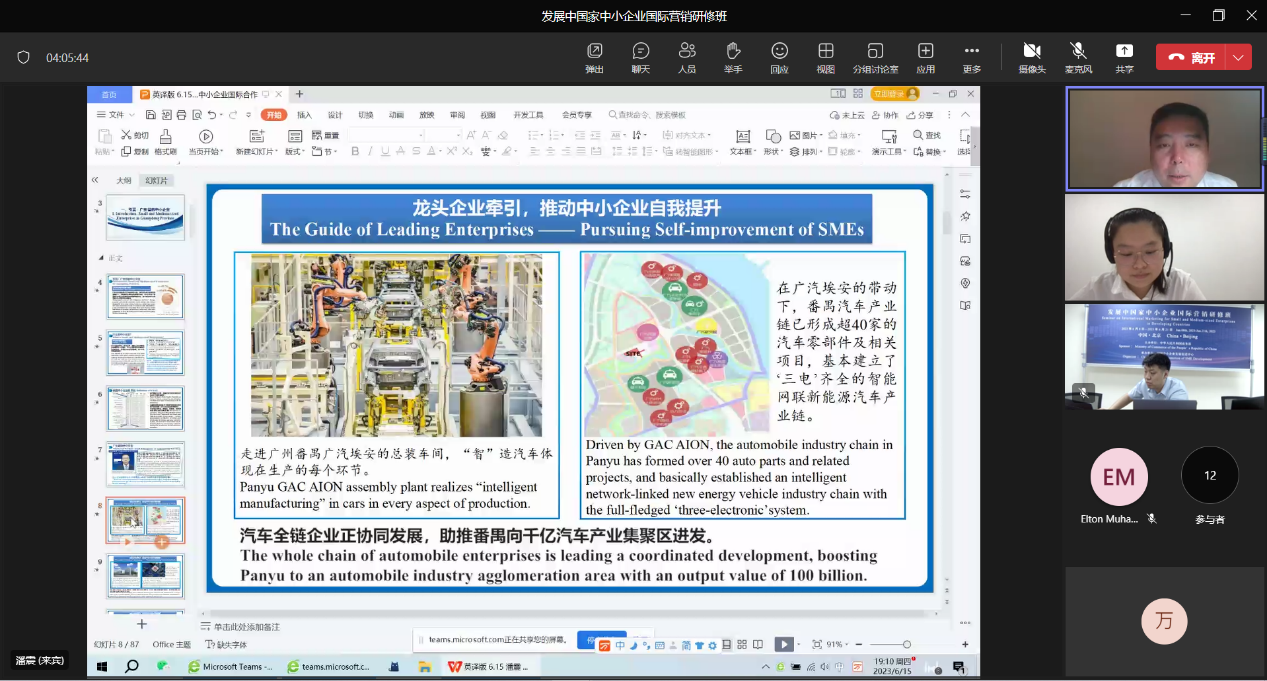Click the WPS redo arrow

pos(234,115)
